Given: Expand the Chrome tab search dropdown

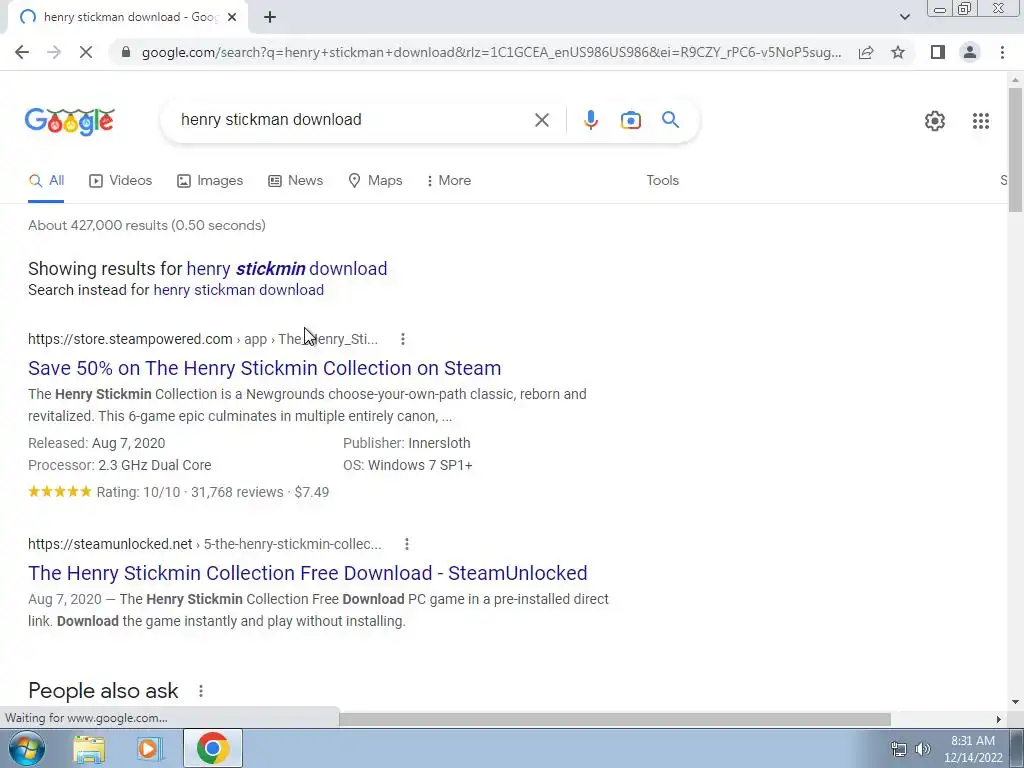Looking at the screenshot, I should pyautogui.click(x=904, y=17).
